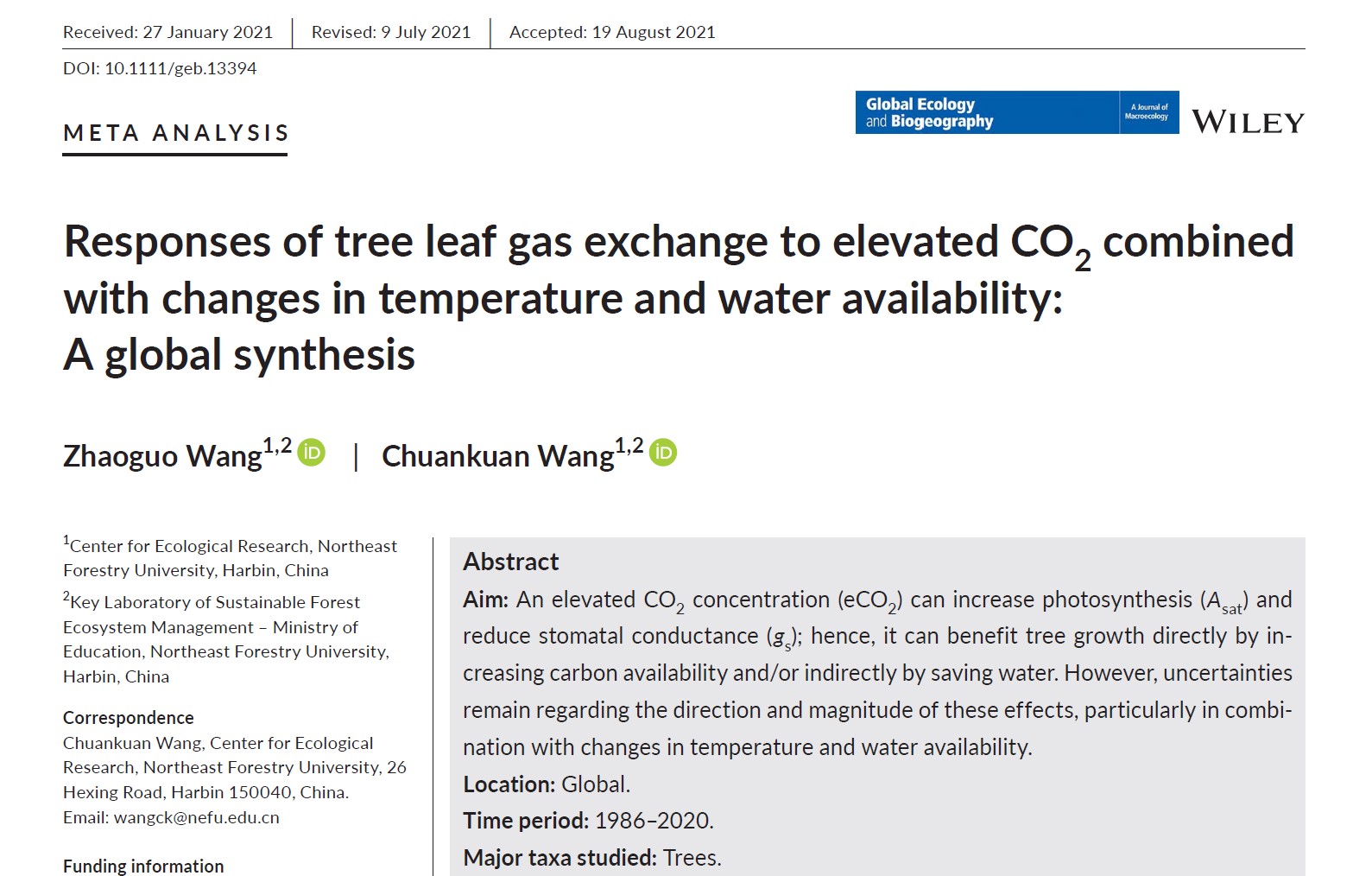The image size is (1372, 876).
Task: Click the article title's first line
Action: point(678,242)
